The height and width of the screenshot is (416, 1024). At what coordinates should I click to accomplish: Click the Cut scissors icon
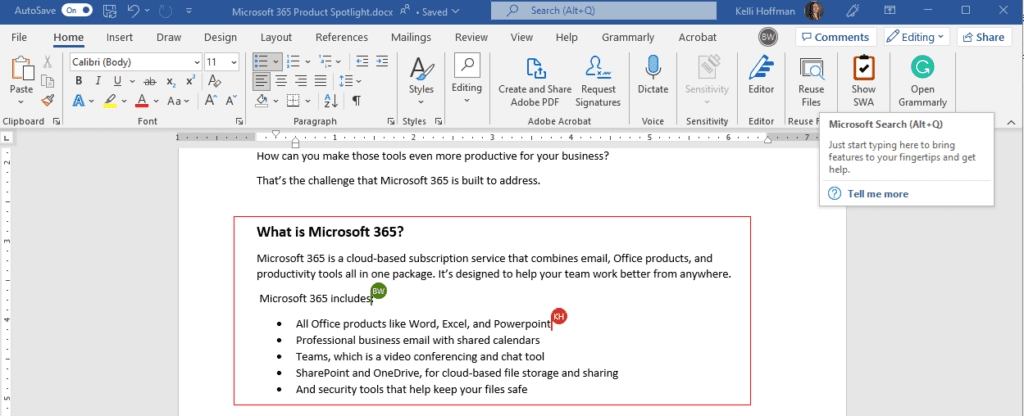(47, 62)
